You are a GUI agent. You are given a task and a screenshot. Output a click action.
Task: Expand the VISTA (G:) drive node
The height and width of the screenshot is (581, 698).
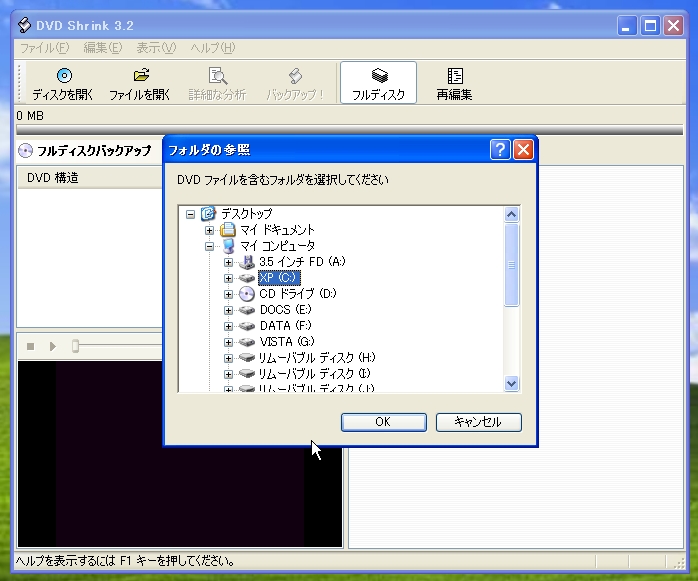(x=228, y=342)
